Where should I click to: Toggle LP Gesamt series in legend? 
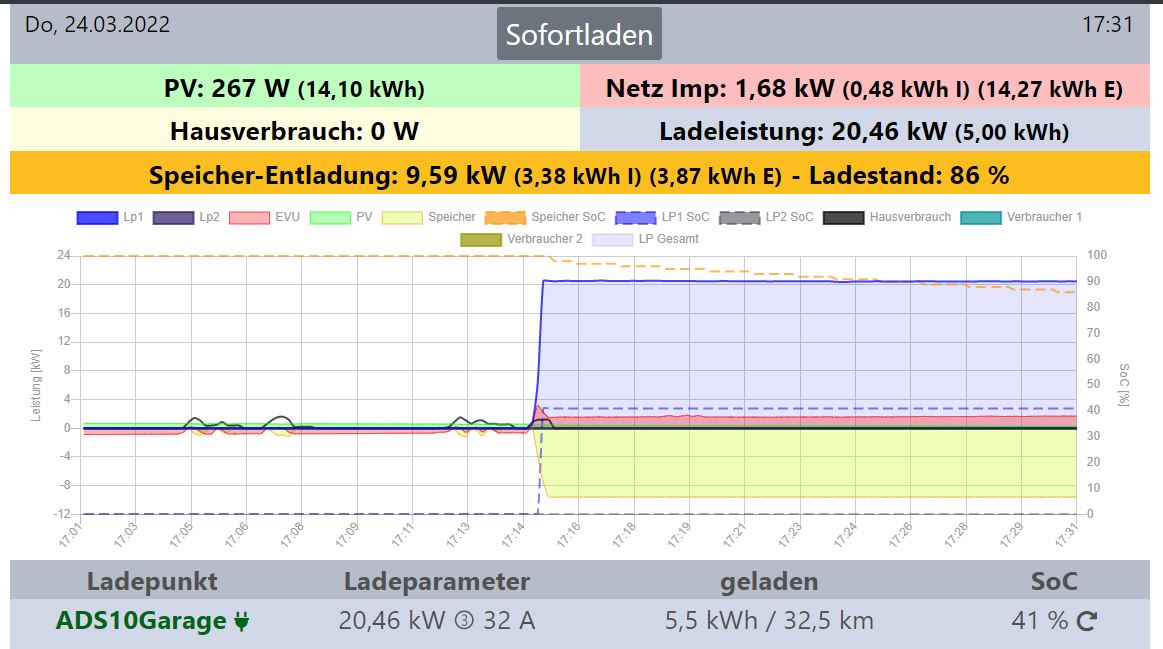645,239
